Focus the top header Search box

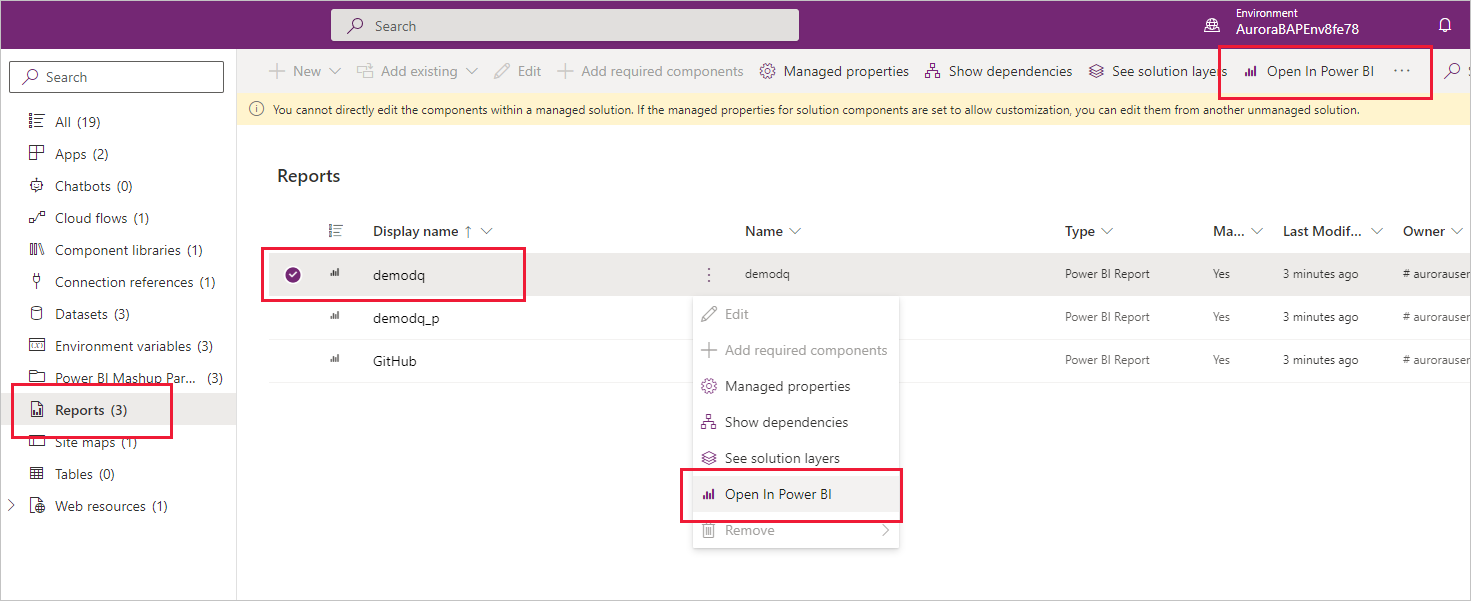point(565,26)
